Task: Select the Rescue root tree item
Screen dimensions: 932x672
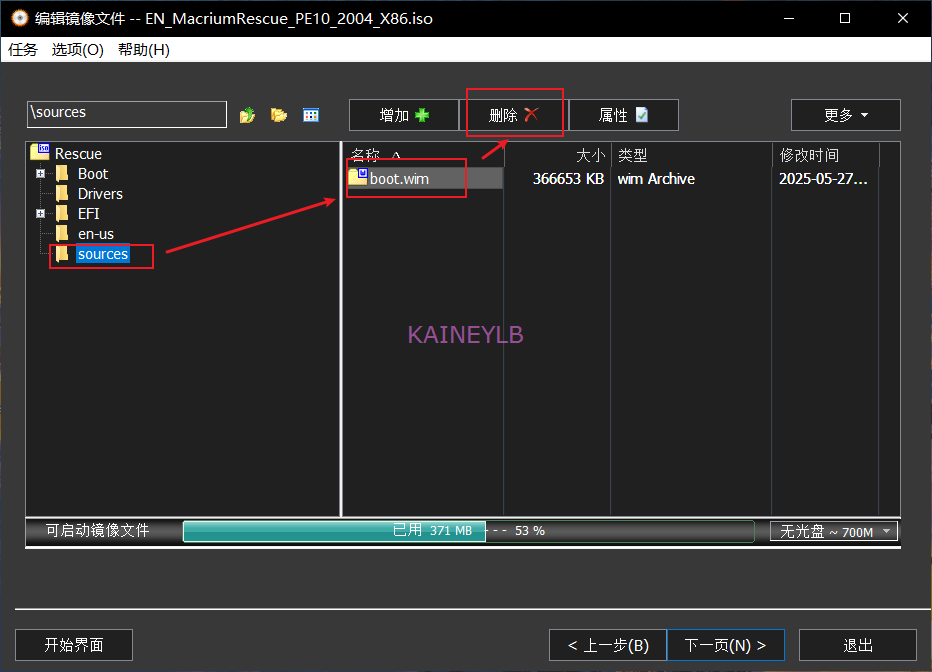Action: [x=78, y=153]
